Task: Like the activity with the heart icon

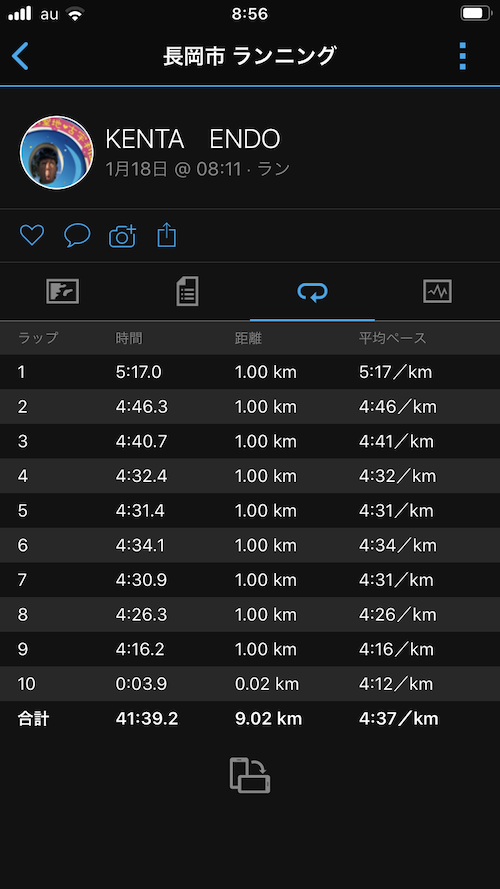Action: tap(32, 235)
